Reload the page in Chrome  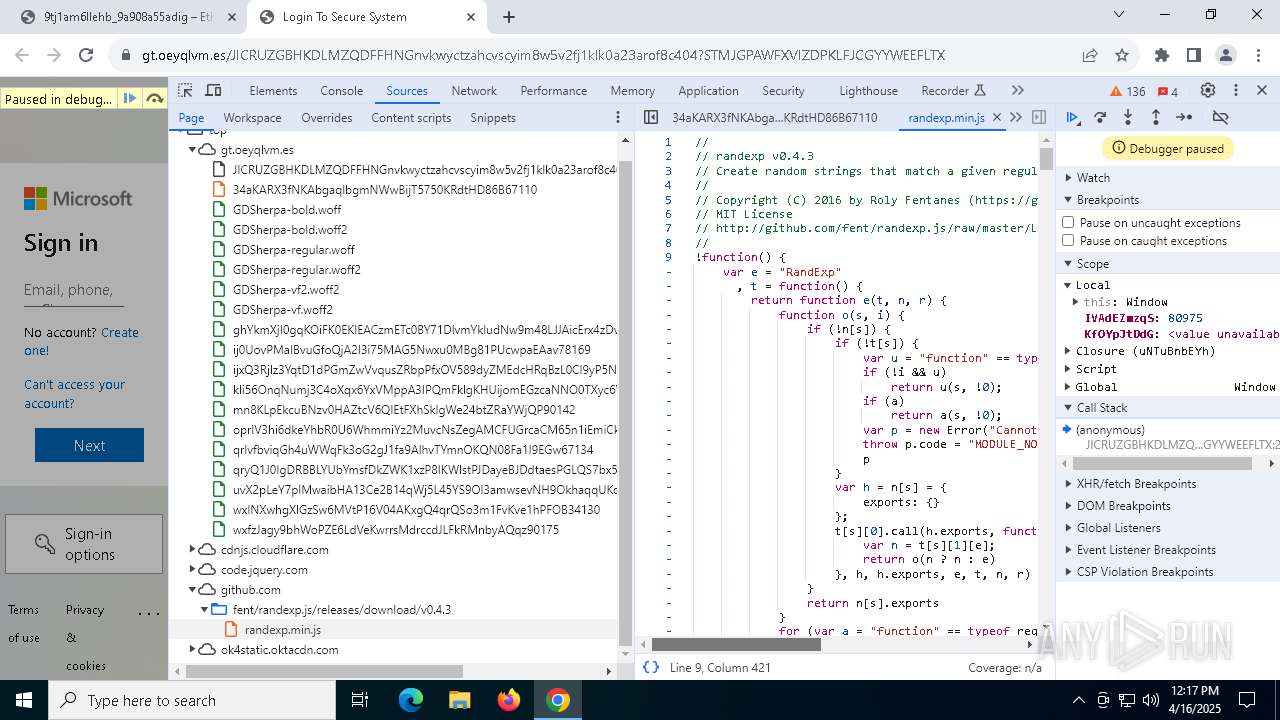point(86,55)
